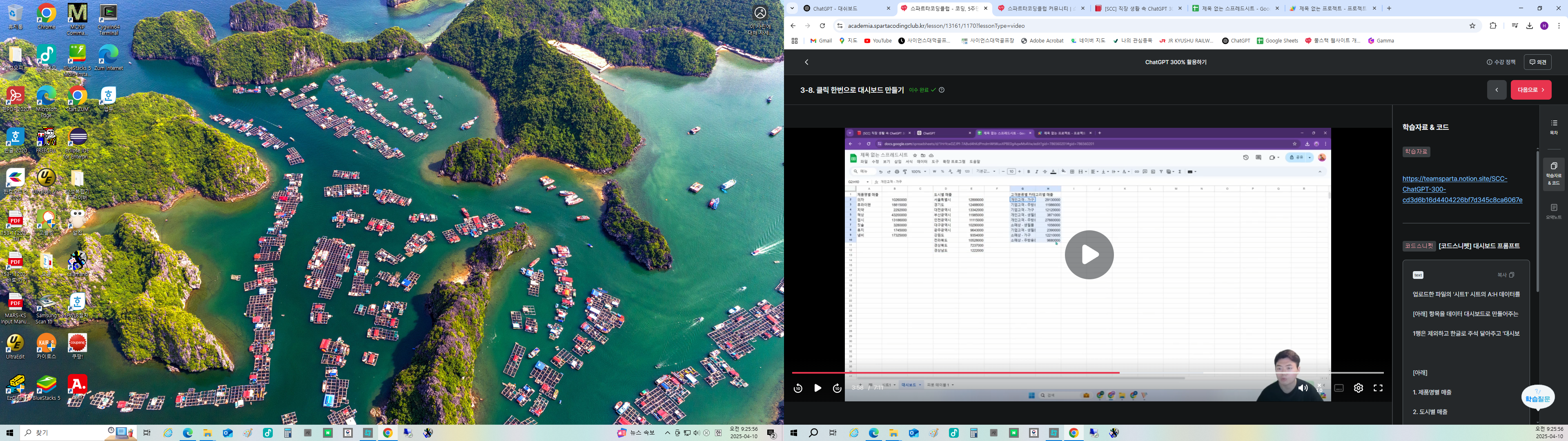This screenshot has width=1568, height=441.
Task: Select the Chrome desktop shortcut
Action: [46, 16]
